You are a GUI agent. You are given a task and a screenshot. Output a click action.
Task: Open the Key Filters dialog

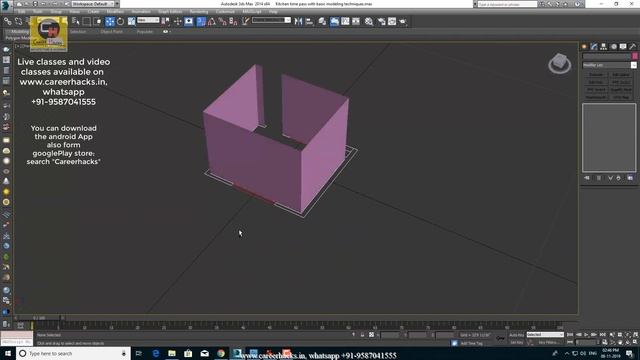548,342
